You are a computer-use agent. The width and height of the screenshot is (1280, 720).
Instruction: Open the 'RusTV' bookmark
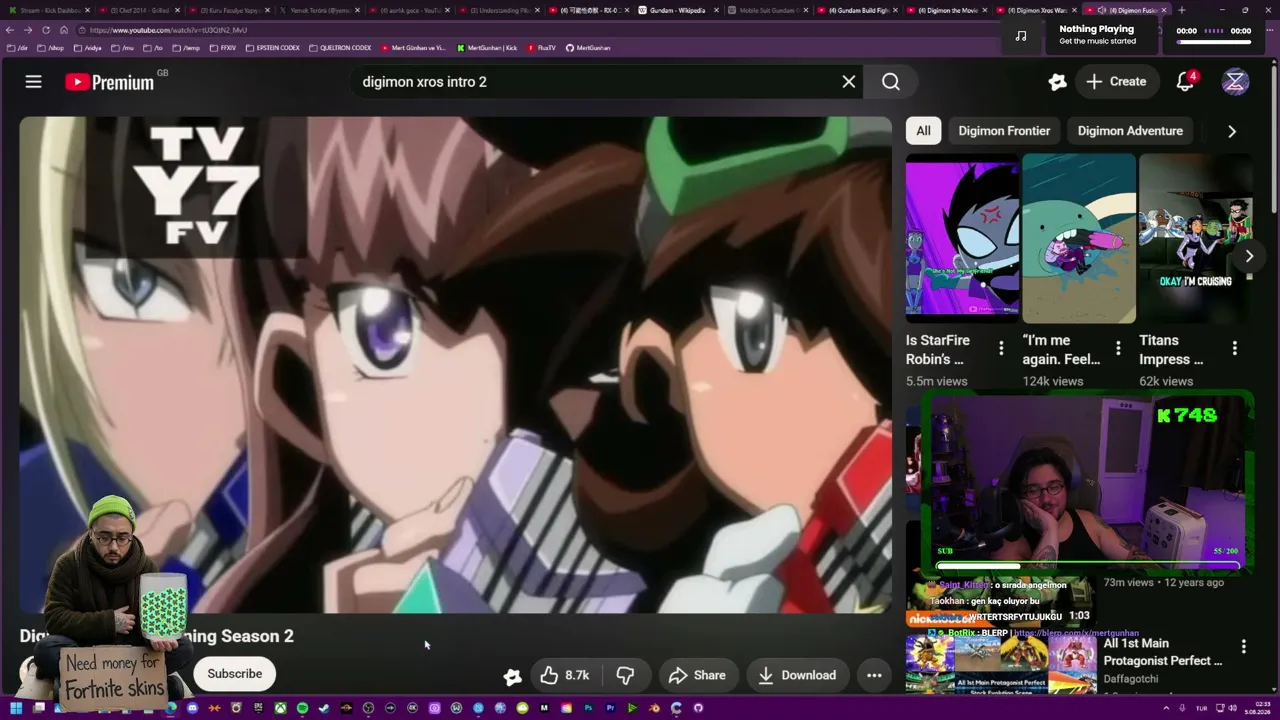point(541,48)
